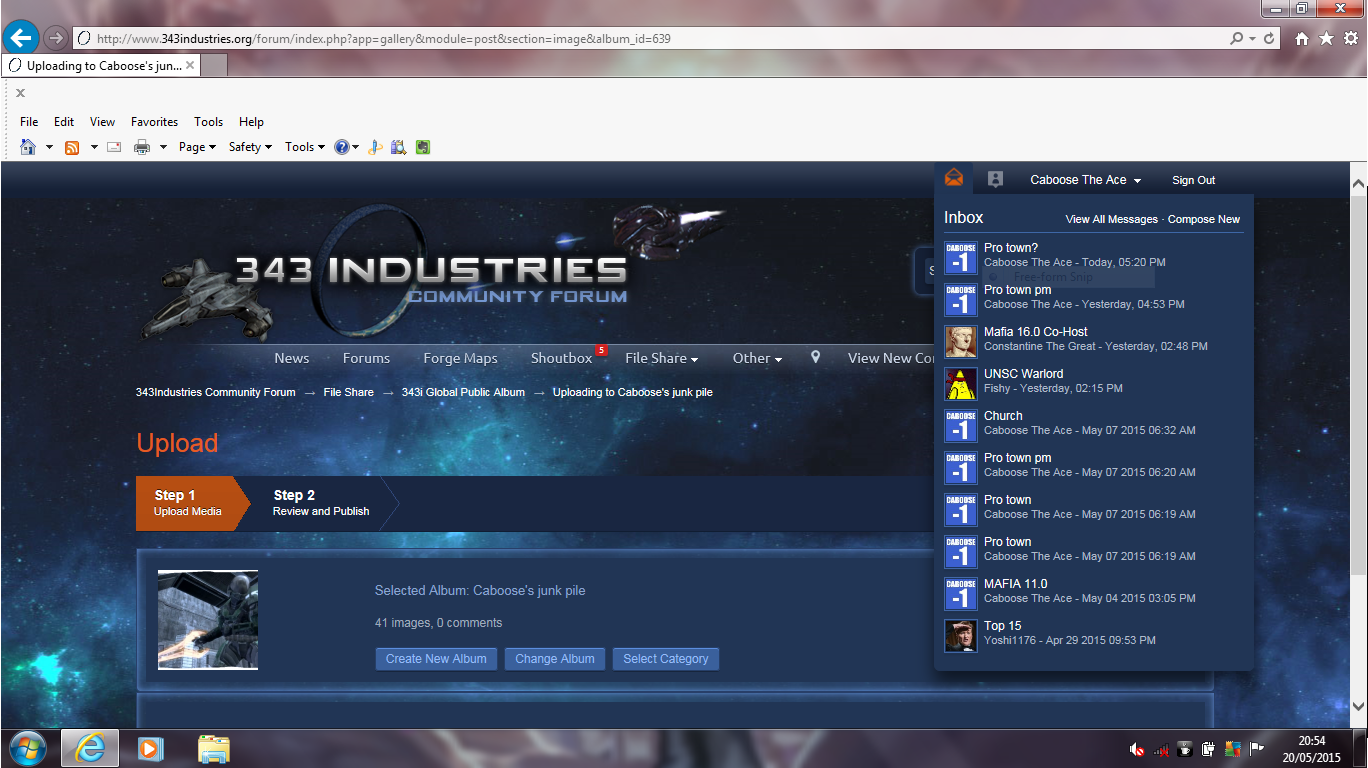The image size is (1368, 768).
Task: Click the Evernote elephant toolbar icon
Action: 423,147
